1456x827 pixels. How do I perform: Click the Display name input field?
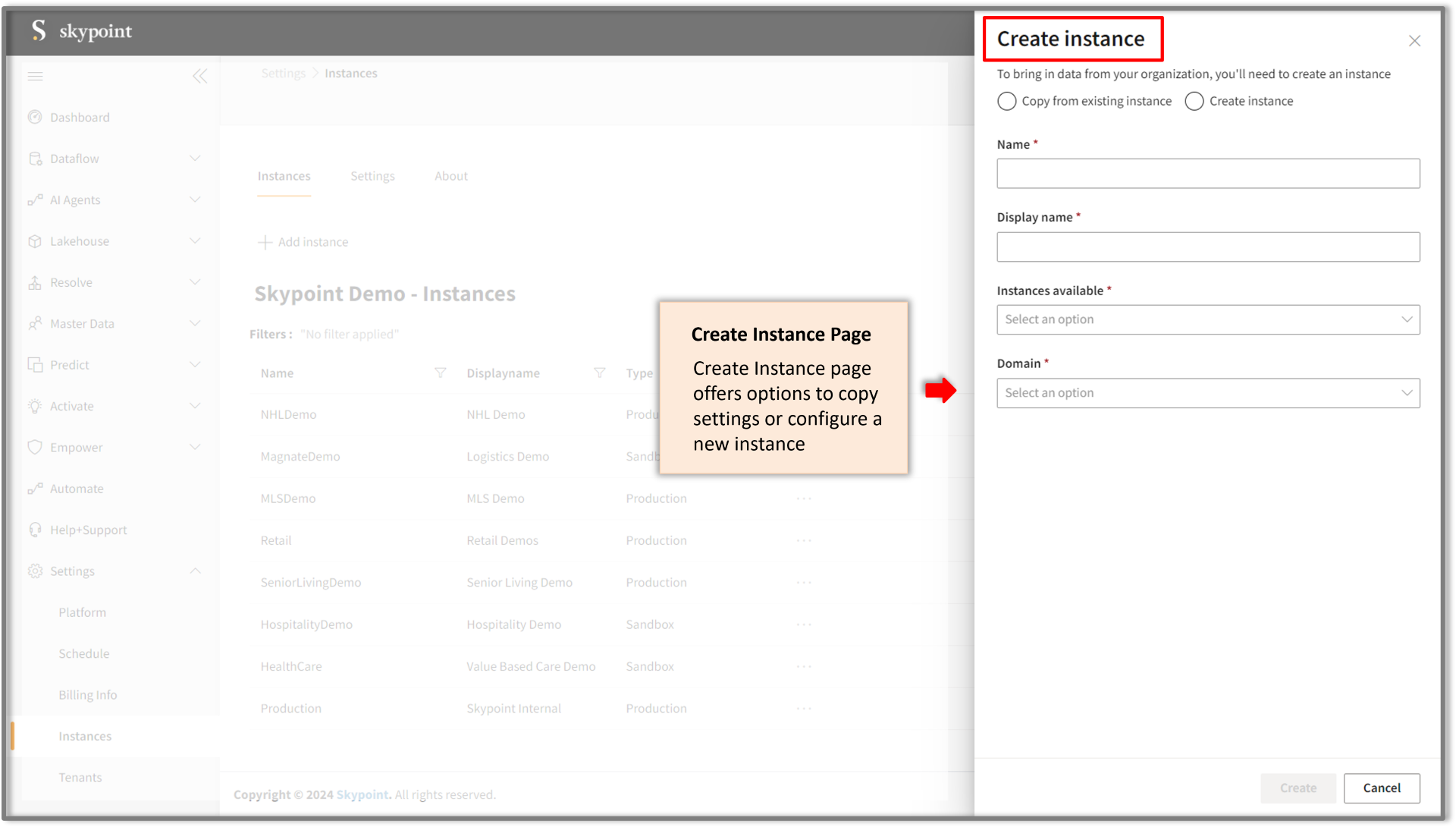coord(1207,247)
